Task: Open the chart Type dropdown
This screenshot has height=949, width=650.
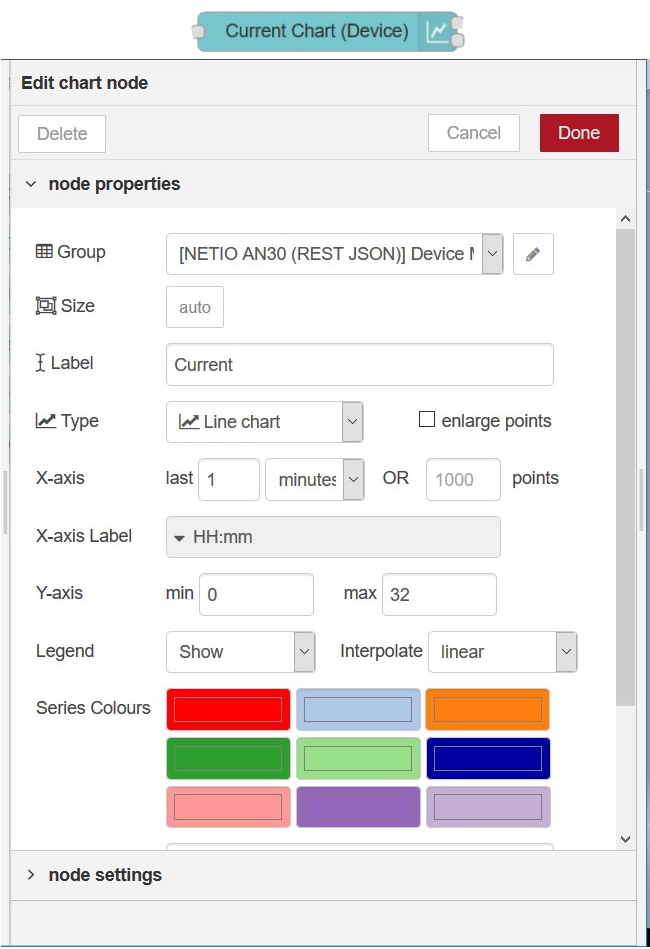Action: pos(264,422)
